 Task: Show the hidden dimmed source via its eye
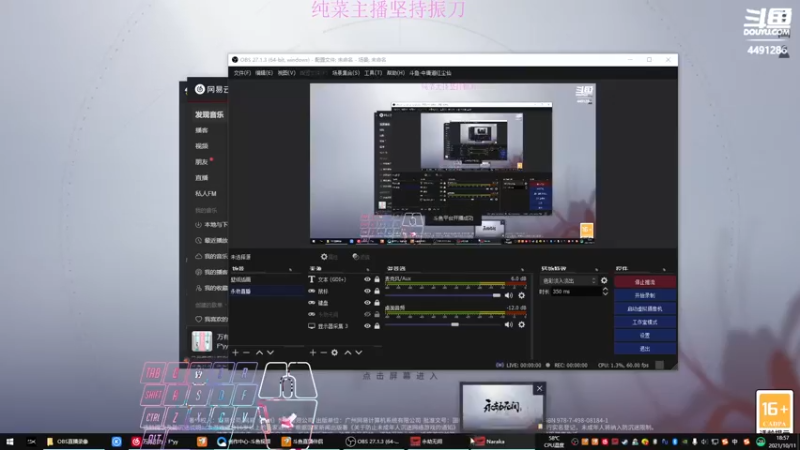point(367,314)
